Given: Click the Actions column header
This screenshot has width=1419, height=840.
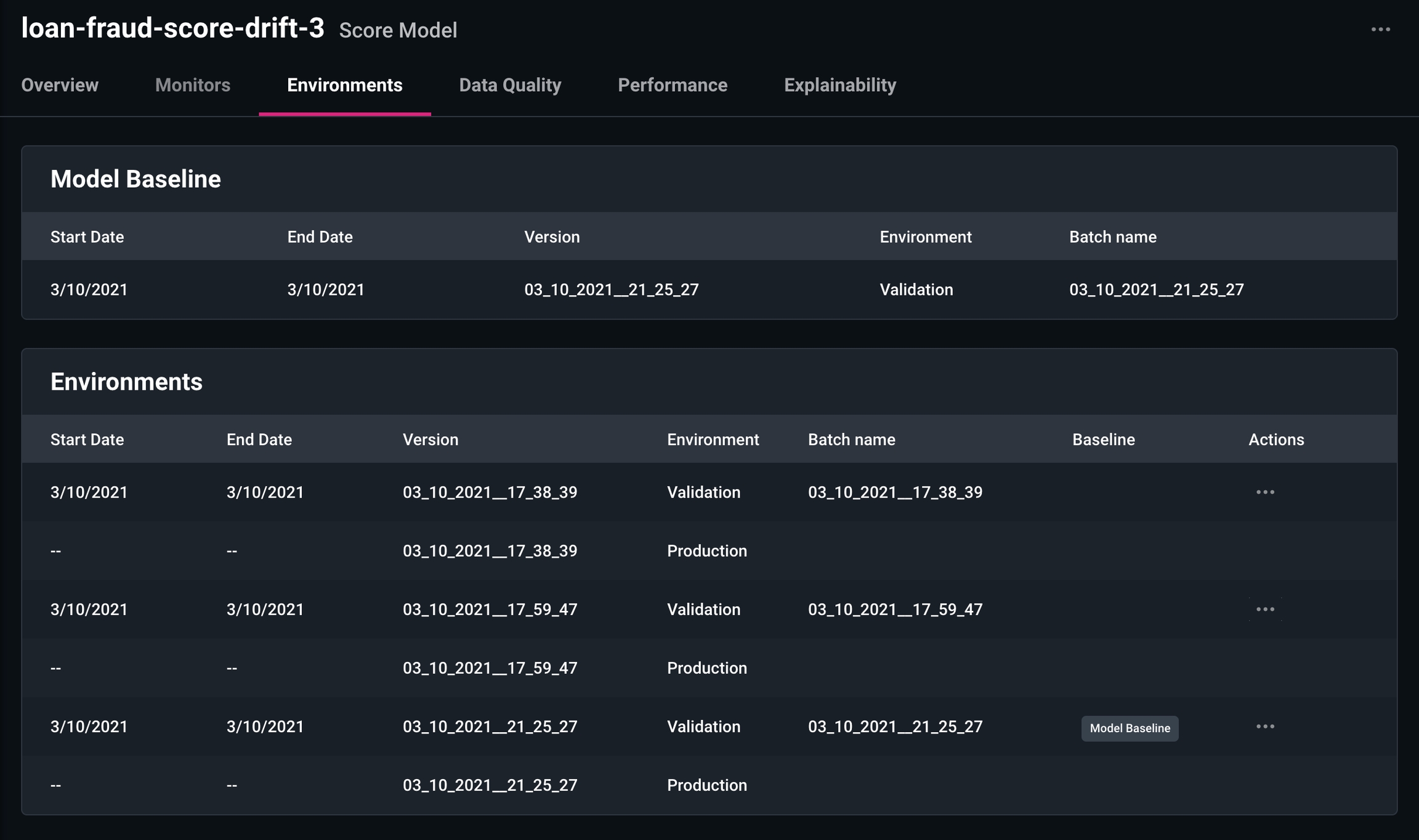Looking at the screenshot, I should point(1275,440).
